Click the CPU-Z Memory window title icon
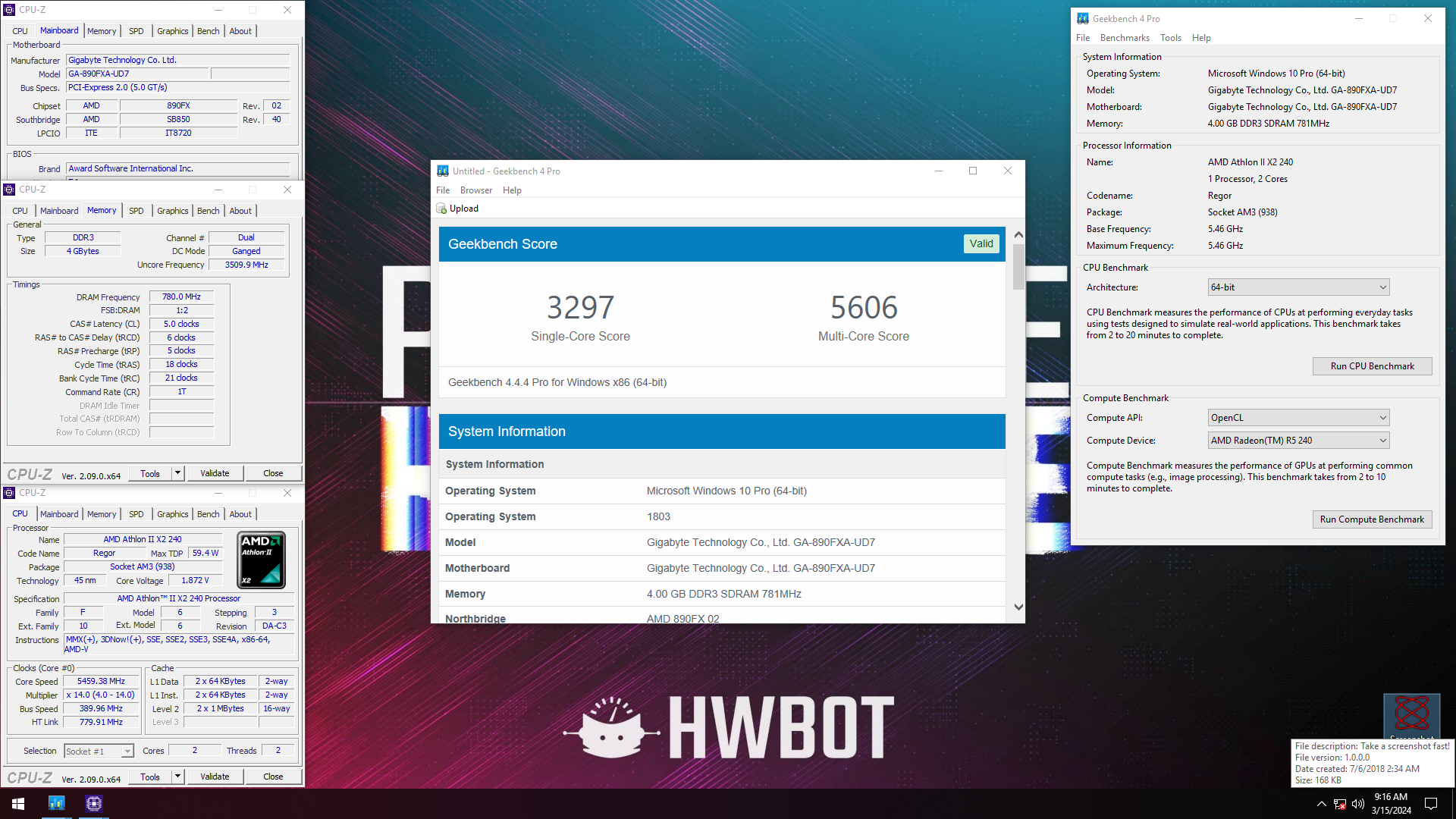 point(9,190)
